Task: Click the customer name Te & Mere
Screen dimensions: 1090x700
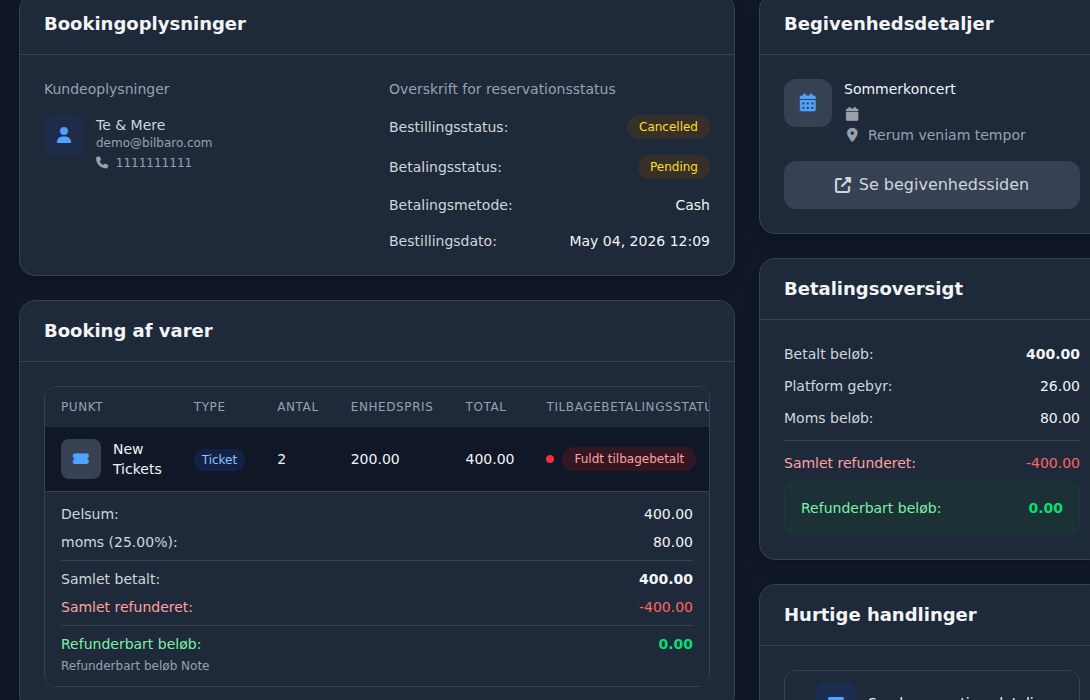Action: (131, 125)
